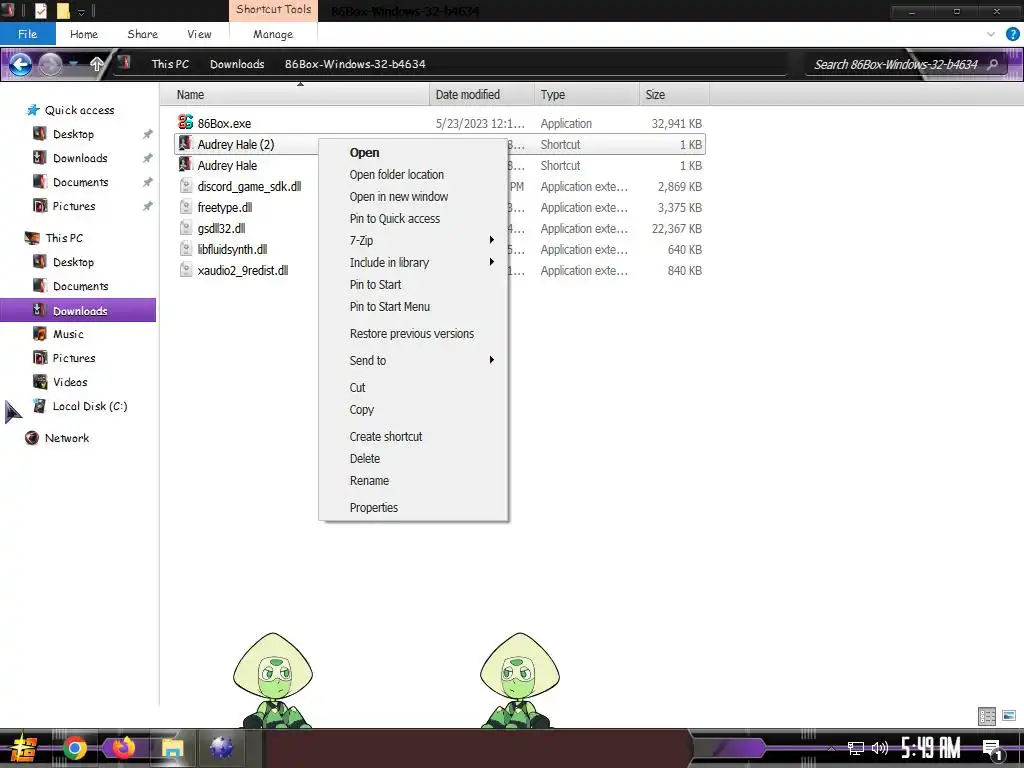Open volume control in system tray
Viewport: 1024px width, 768px height.
(880, 748)
